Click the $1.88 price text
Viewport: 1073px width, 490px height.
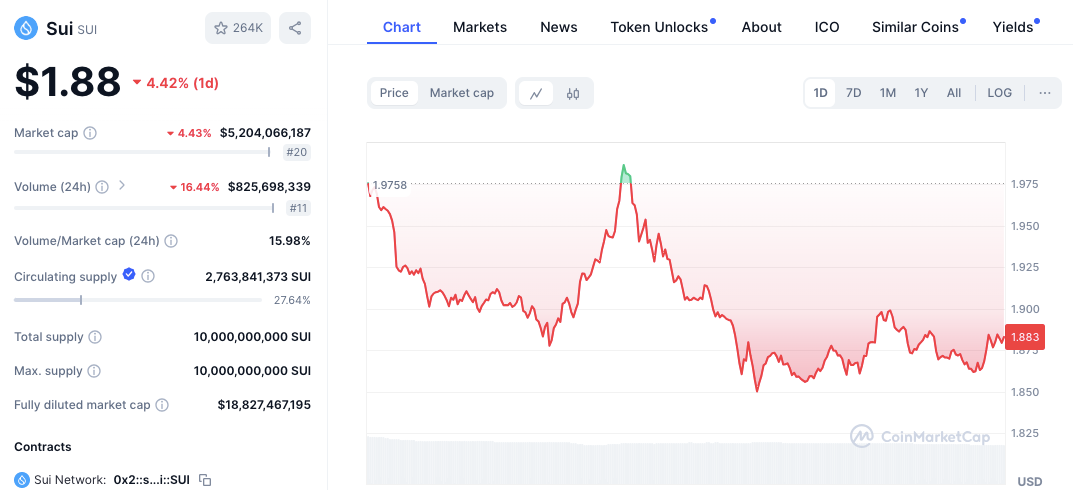[x=67, y=81]
